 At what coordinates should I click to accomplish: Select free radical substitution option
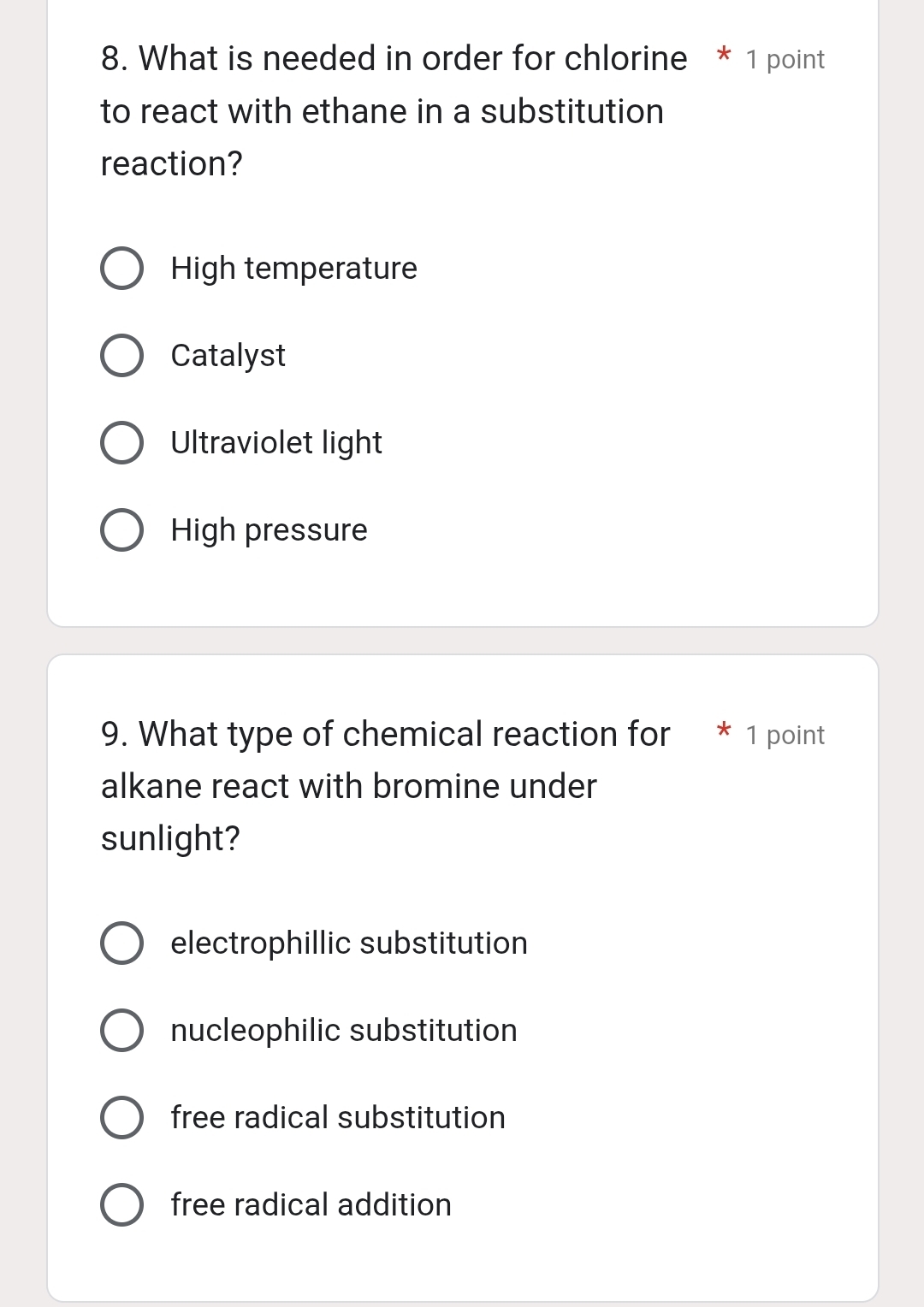point(121,1118)
